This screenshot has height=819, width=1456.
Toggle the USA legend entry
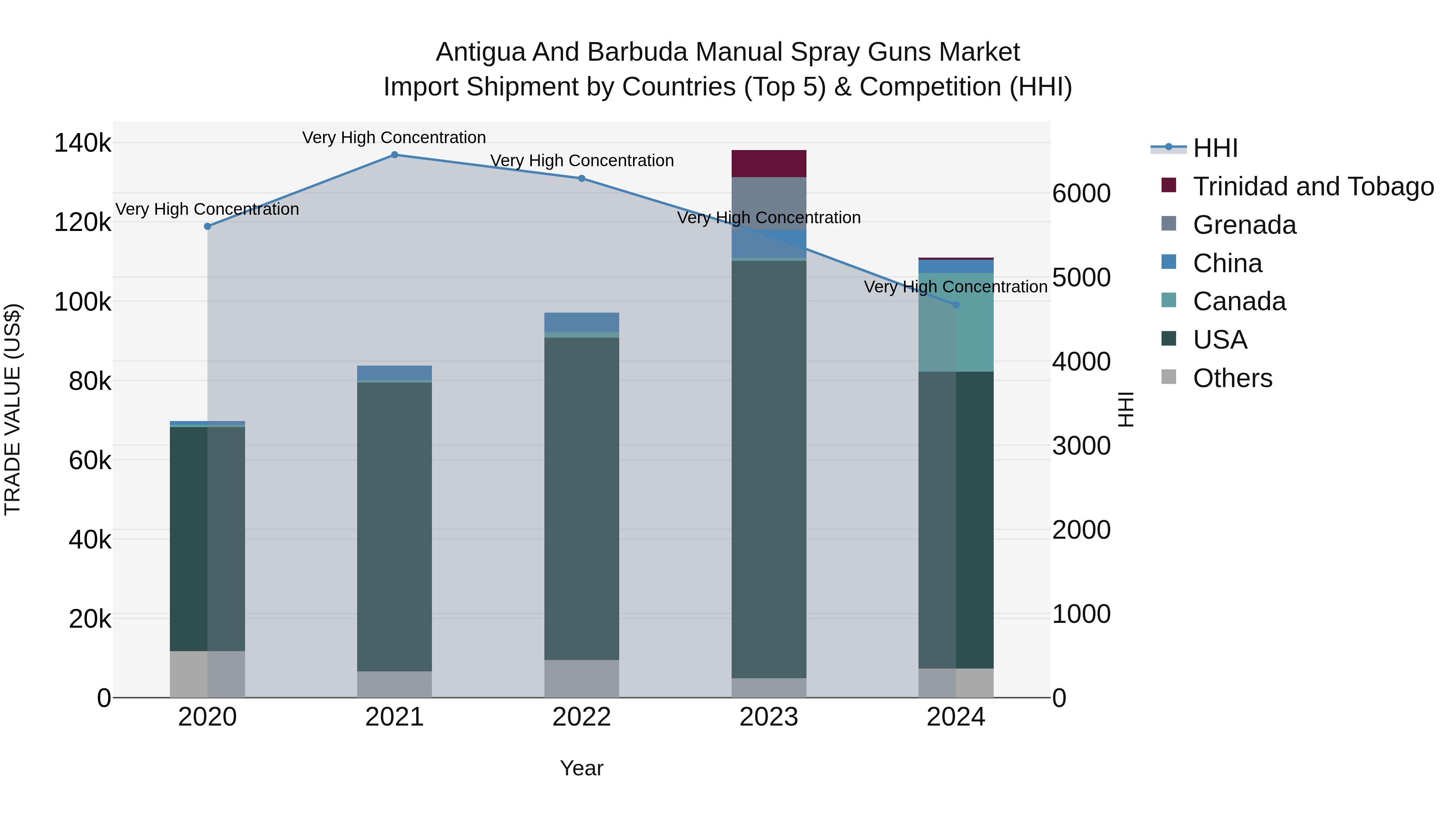1204,340
